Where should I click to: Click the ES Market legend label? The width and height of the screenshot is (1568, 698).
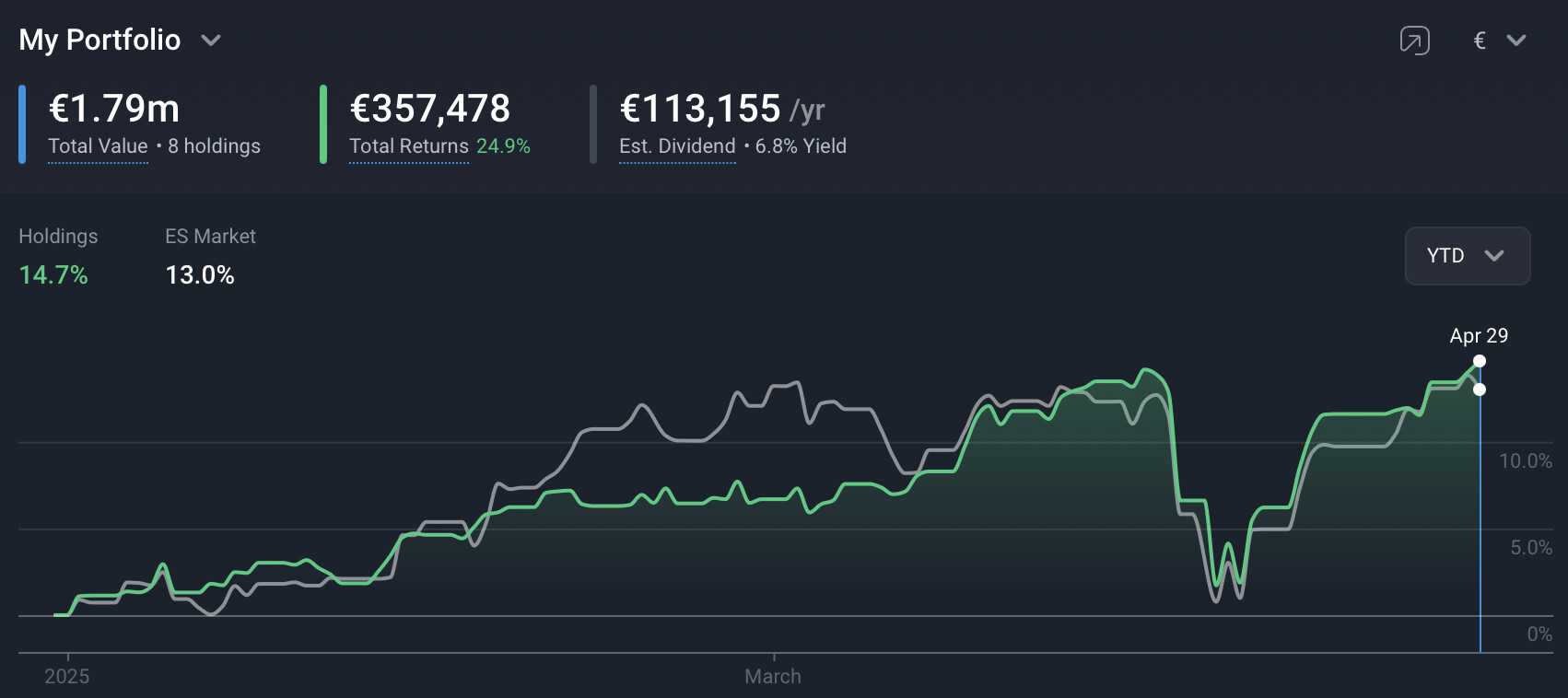tap(210, 237)
